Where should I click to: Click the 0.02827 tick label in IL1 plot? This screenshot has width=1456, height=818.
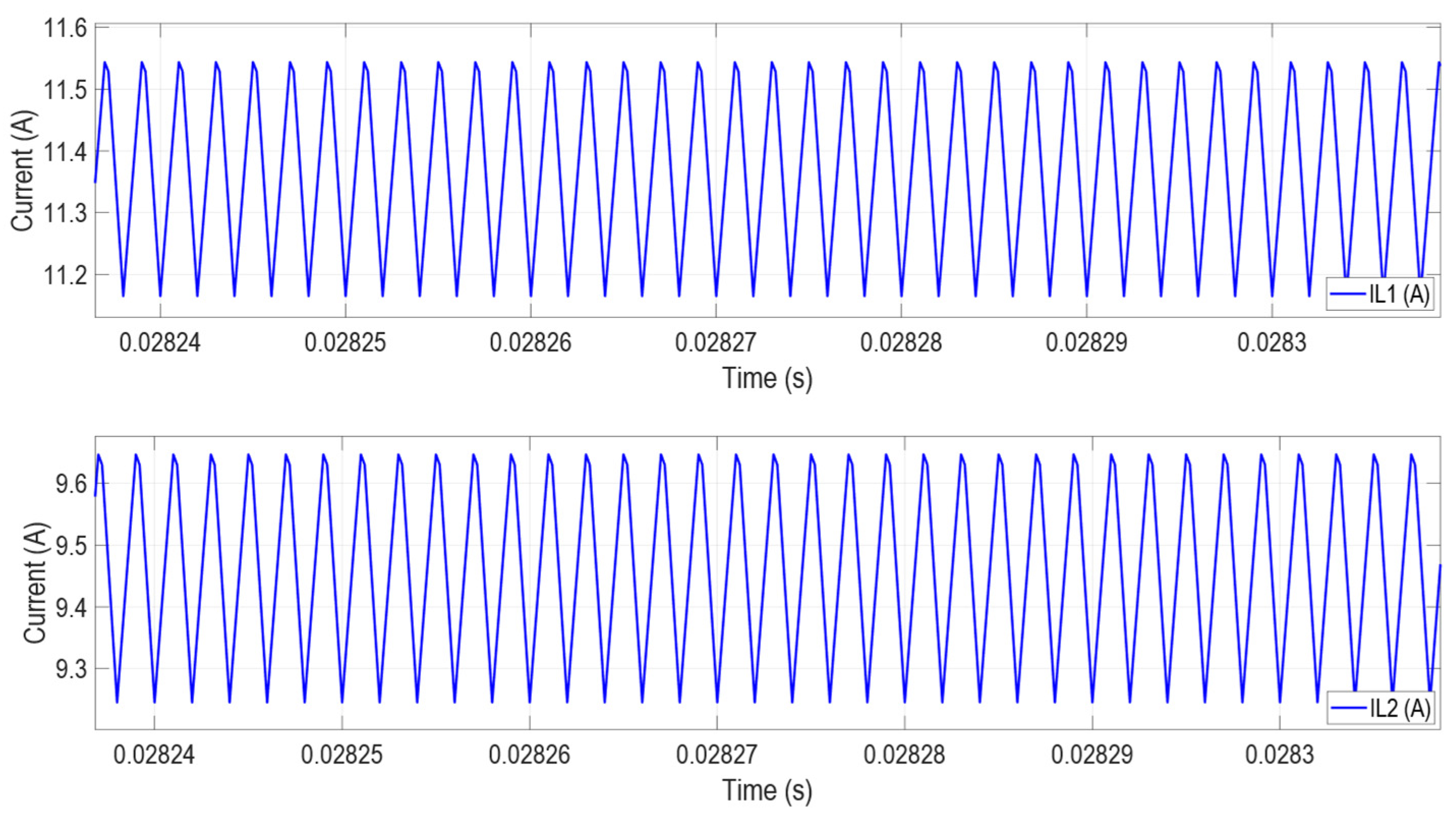click(x=716, y=342)
